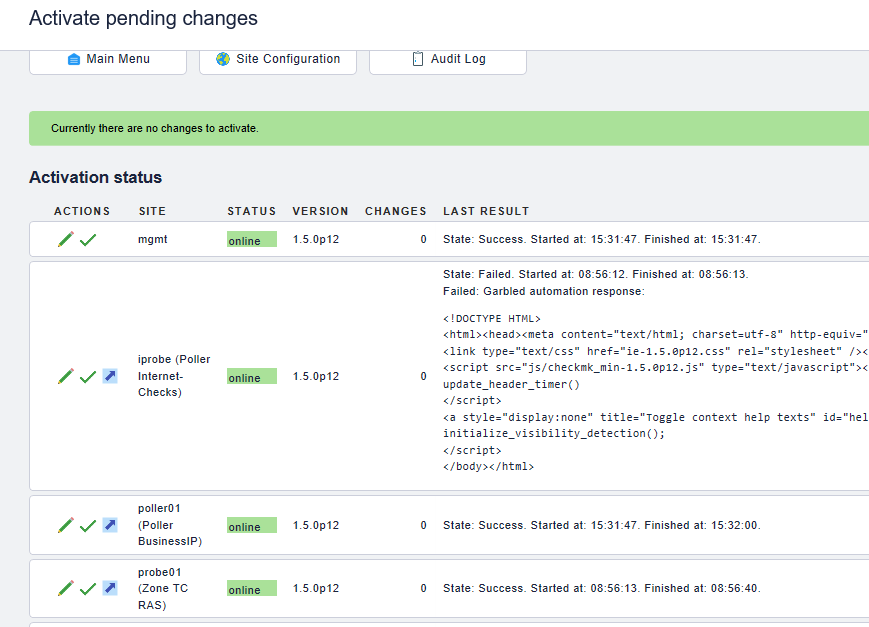This screenshot has width=869, height=627.
Task: Click the Activate pending changes page title
Action: (143, 18)
